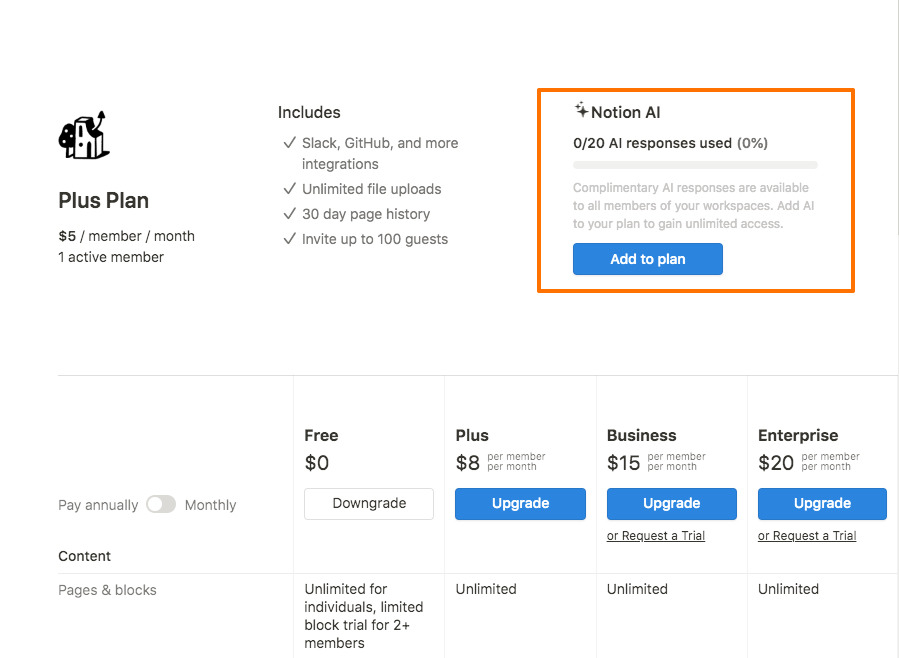
Task: Select the Pay annually label
Action: click(98, 505)
